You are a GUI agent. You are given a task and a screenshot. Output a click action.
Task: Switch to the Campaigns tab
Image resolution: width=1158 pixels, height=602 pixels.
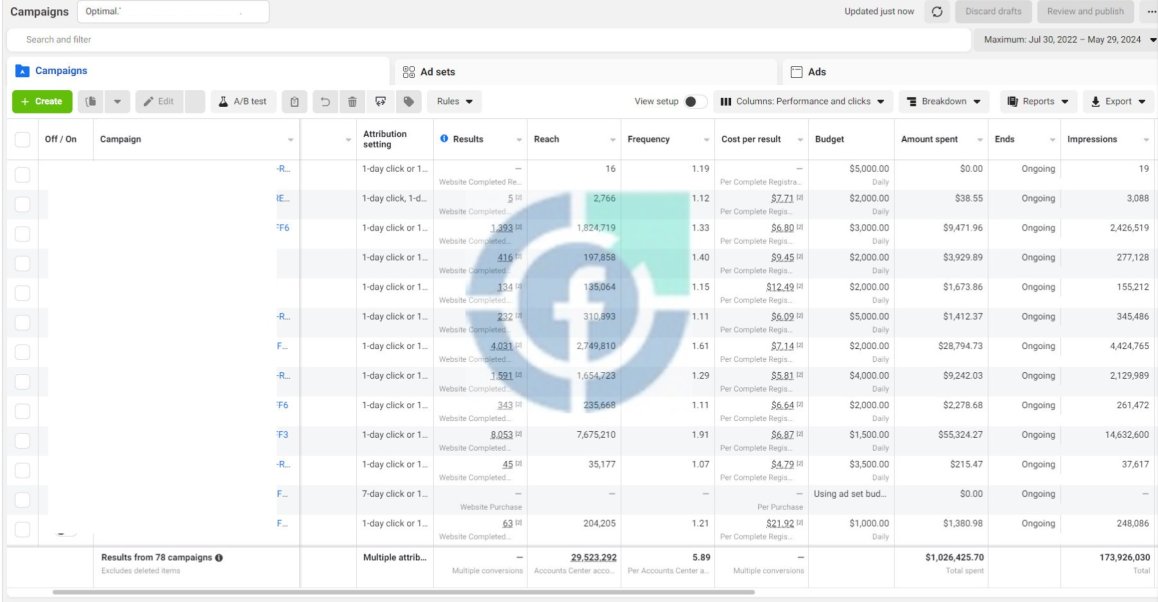(198, 71)
